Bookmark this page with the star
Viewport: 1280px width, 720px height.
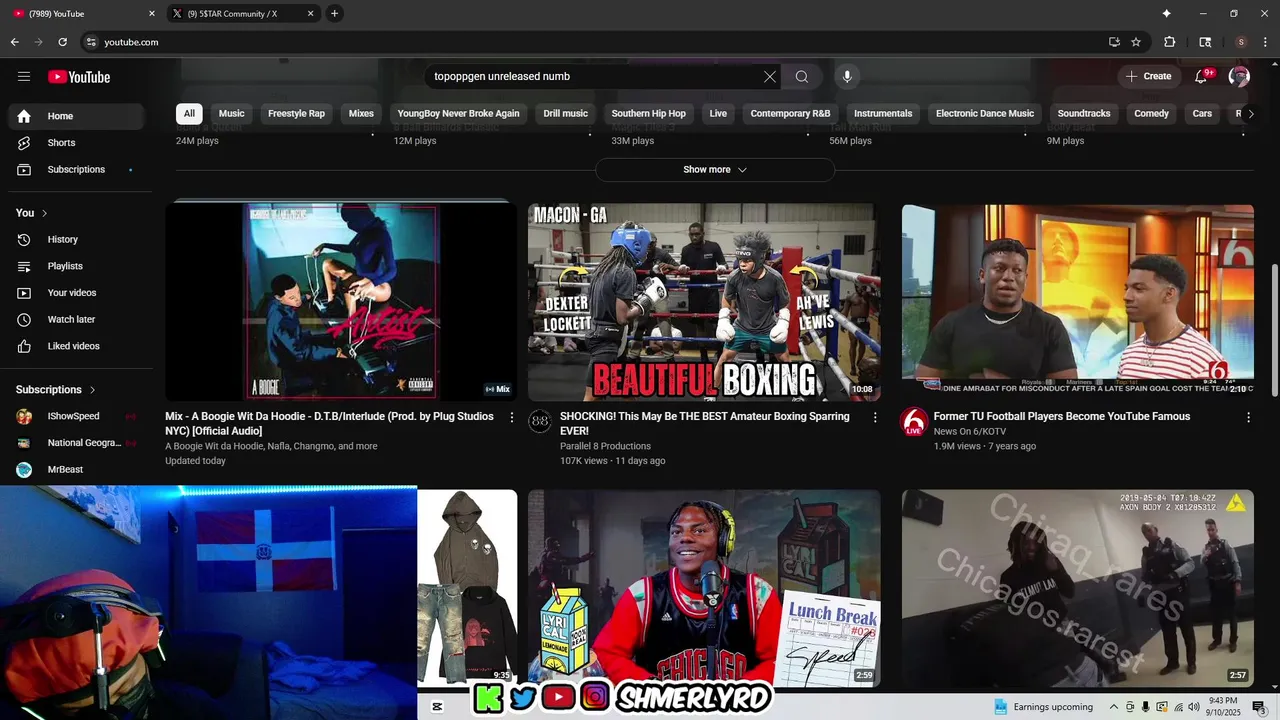[x=1136, y=42]
